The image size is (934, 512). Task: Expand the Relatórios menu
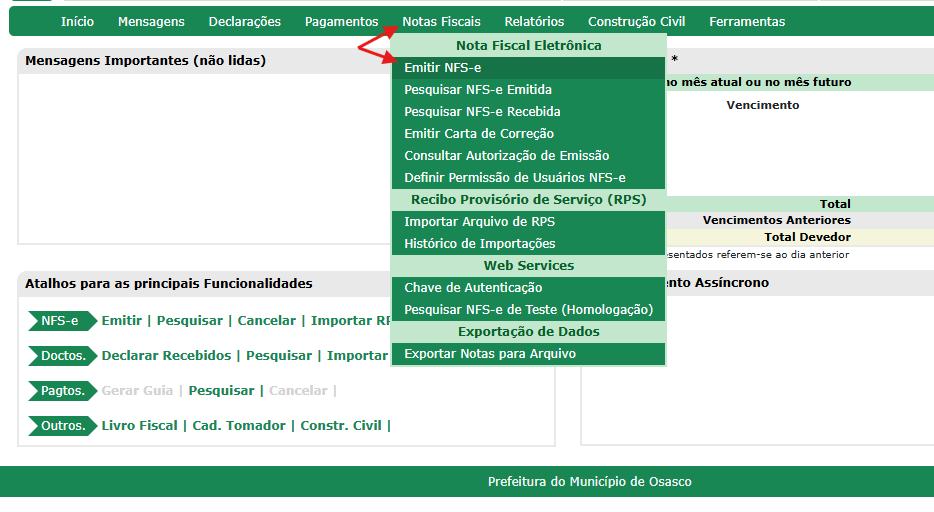[x=534, y=21]
